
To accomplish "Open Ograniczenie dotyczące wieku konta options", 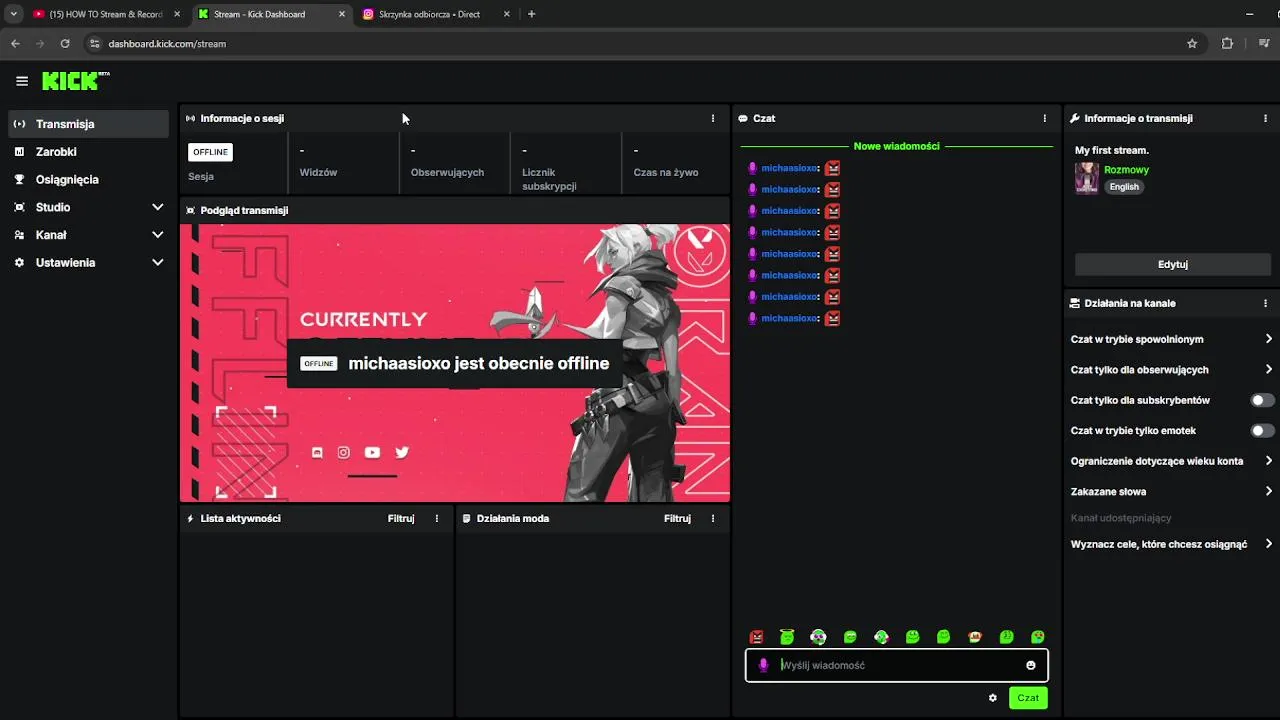I will tap(1172, 461).
